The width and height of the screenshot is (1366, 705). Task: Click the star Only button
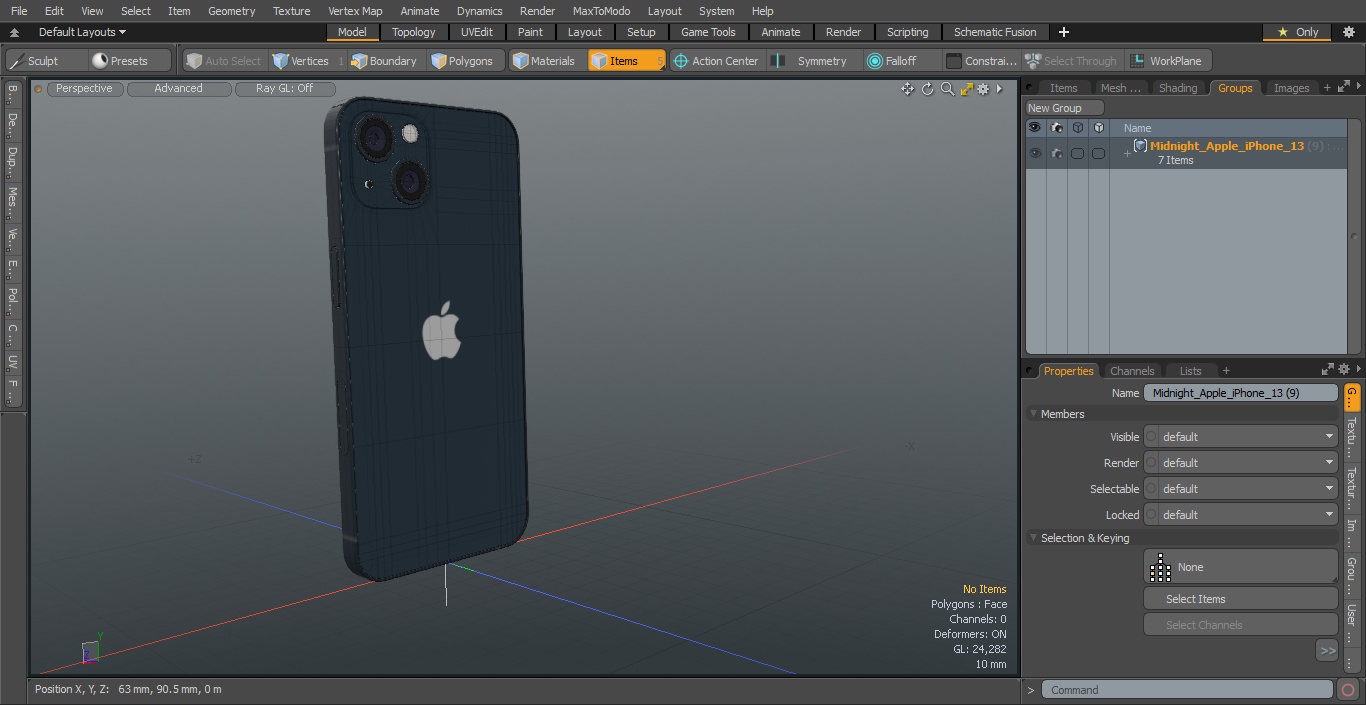[1298, 32]
